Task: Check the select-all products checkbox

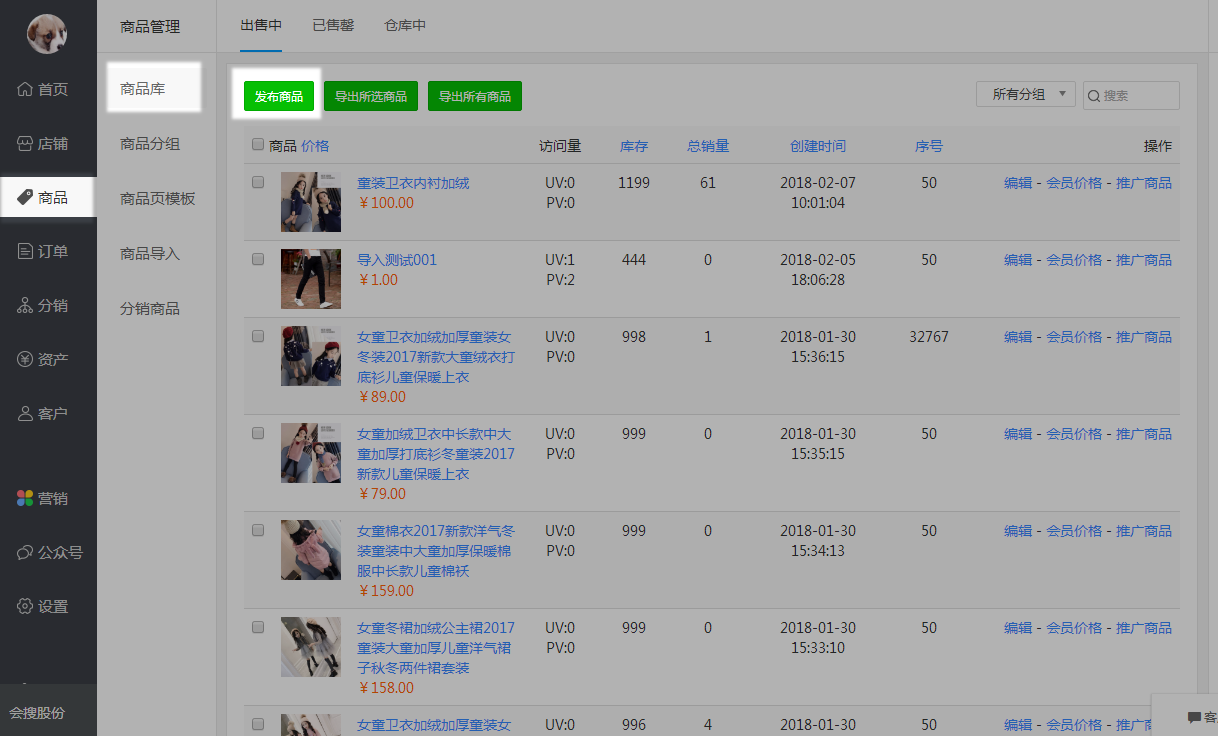Action: pyautogui.click(x=257, y=145)
